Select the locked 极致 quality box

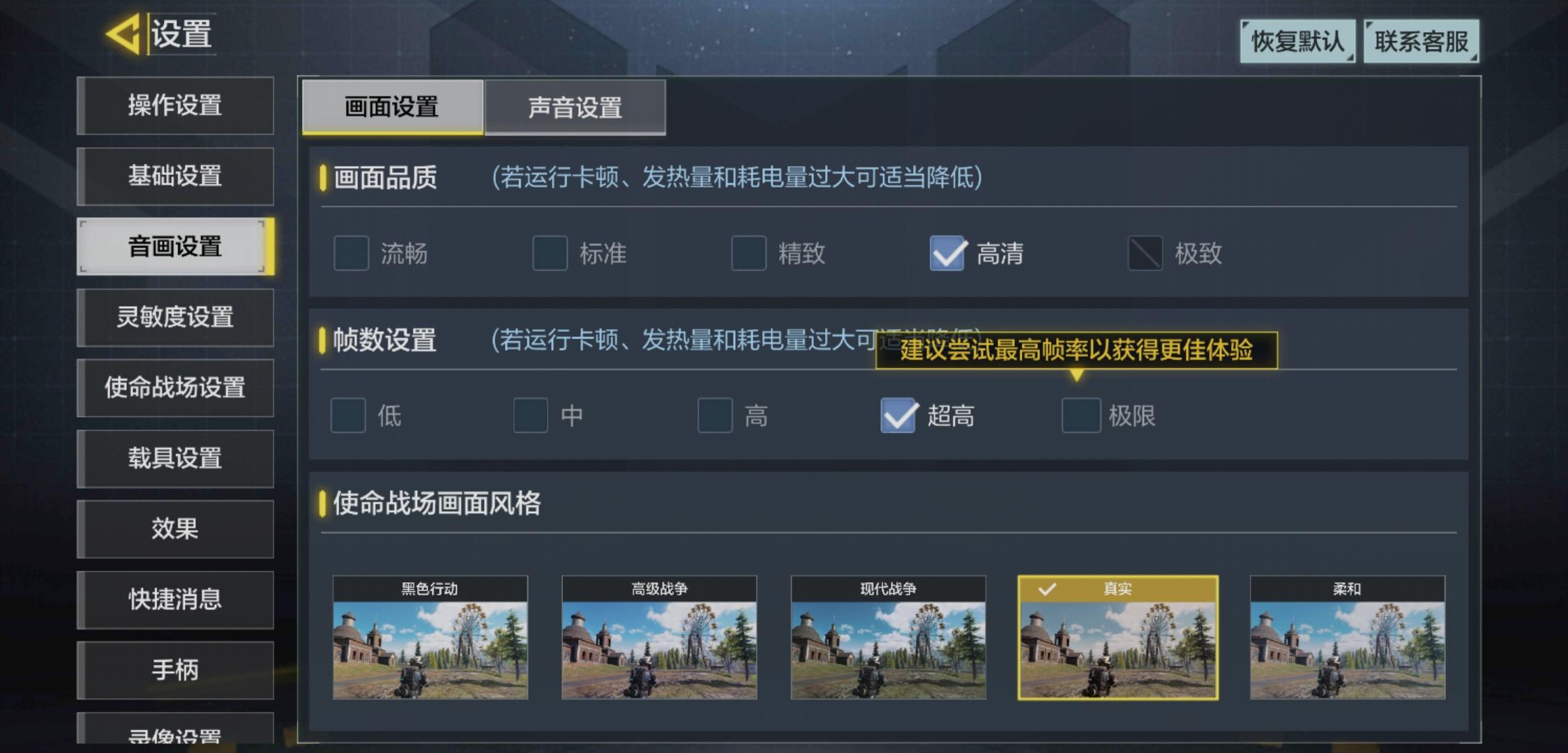(1145, 253)
